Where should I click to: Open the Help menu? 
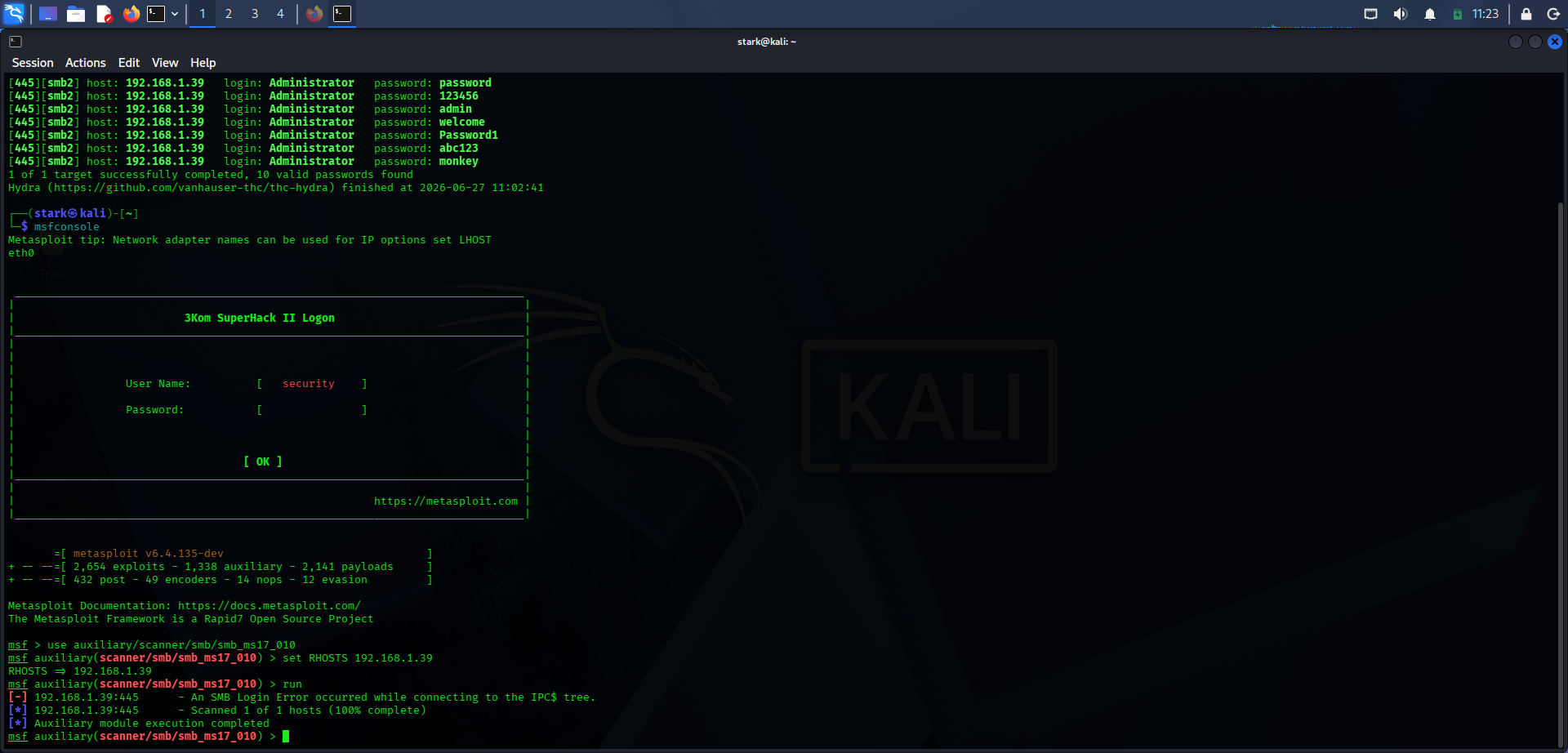(203, 63)
